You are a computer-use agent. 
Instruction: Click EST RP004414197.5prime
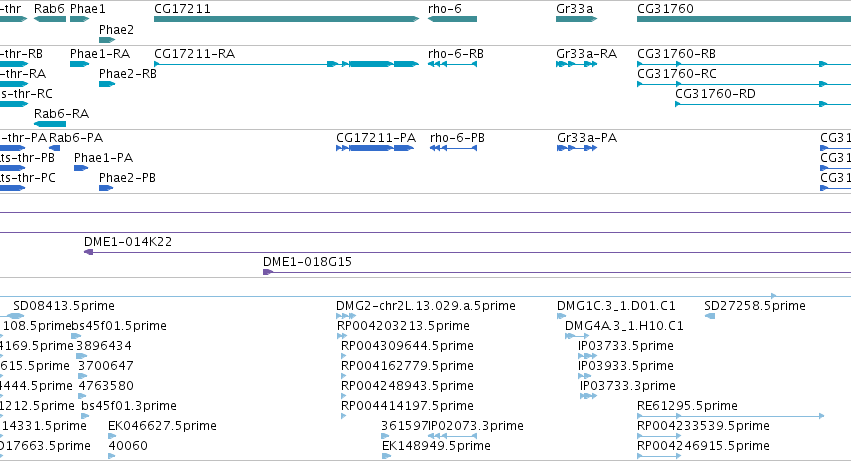tap(344, 416)
